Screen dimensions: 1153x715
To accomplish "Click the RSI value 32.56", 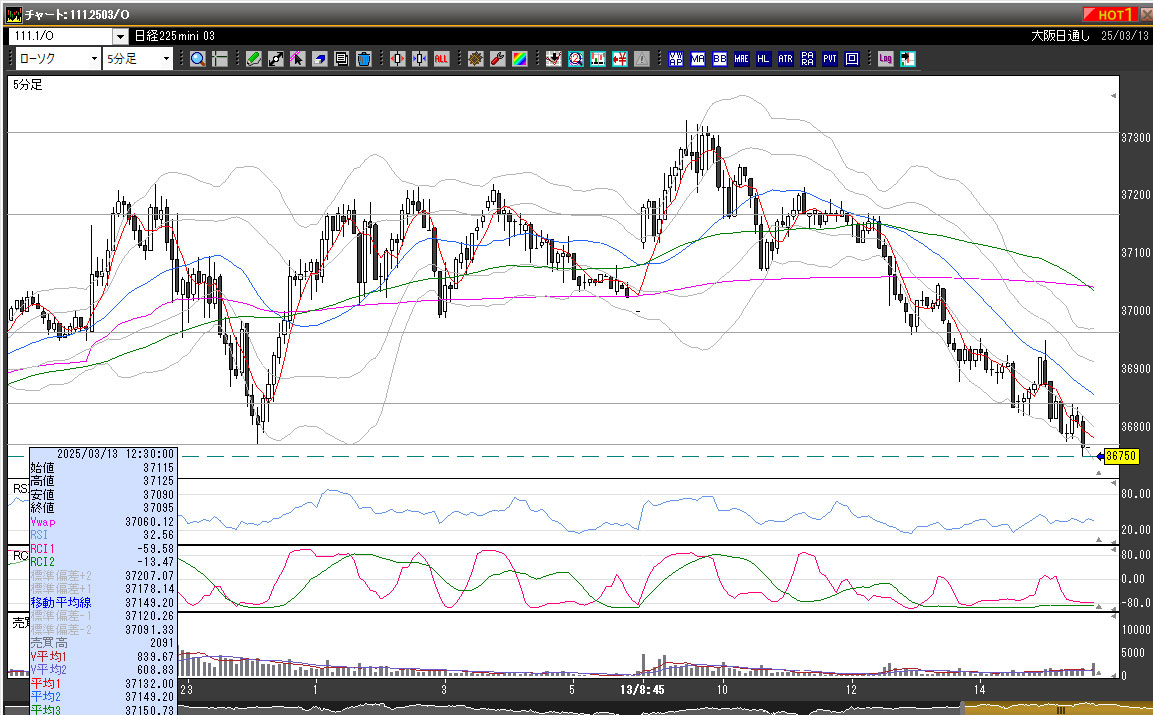I will click(x=159, y=535).
